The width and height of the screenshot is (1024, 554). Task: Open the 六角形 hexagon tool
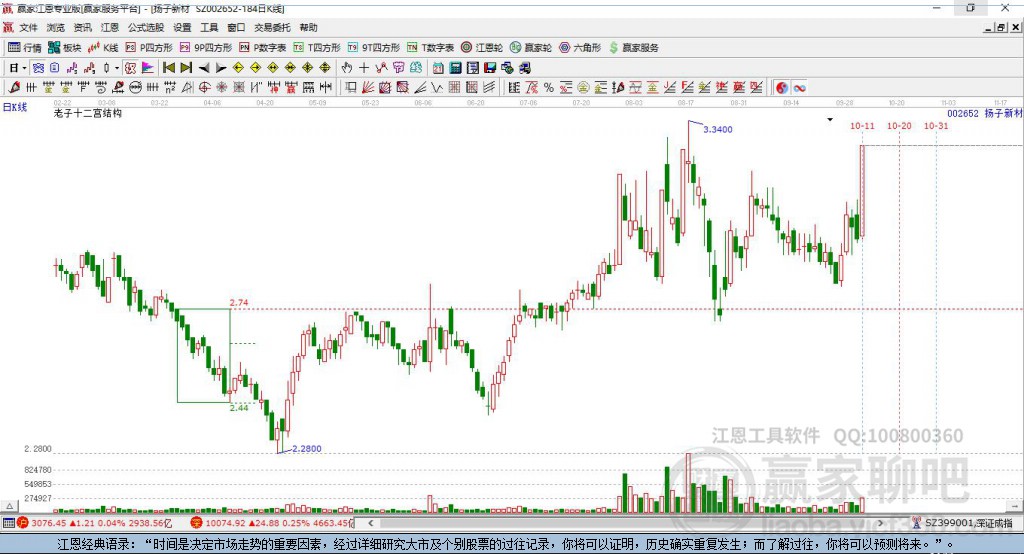point(580,48)
